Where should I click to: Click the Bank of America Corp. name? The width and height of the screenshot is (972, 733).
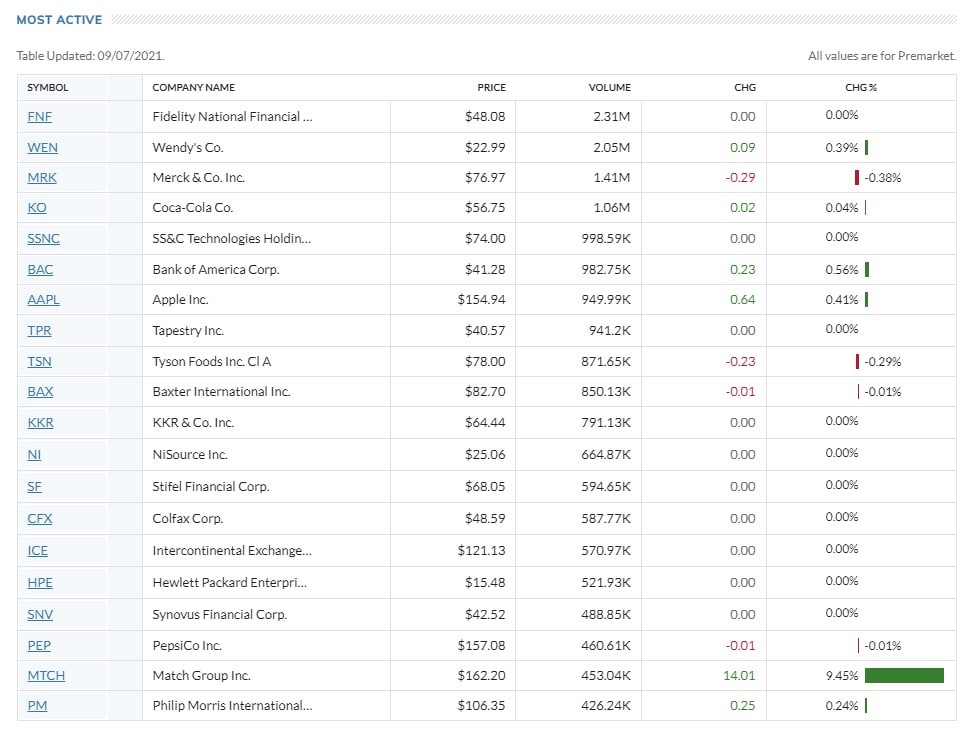click(x=216, y=270)
